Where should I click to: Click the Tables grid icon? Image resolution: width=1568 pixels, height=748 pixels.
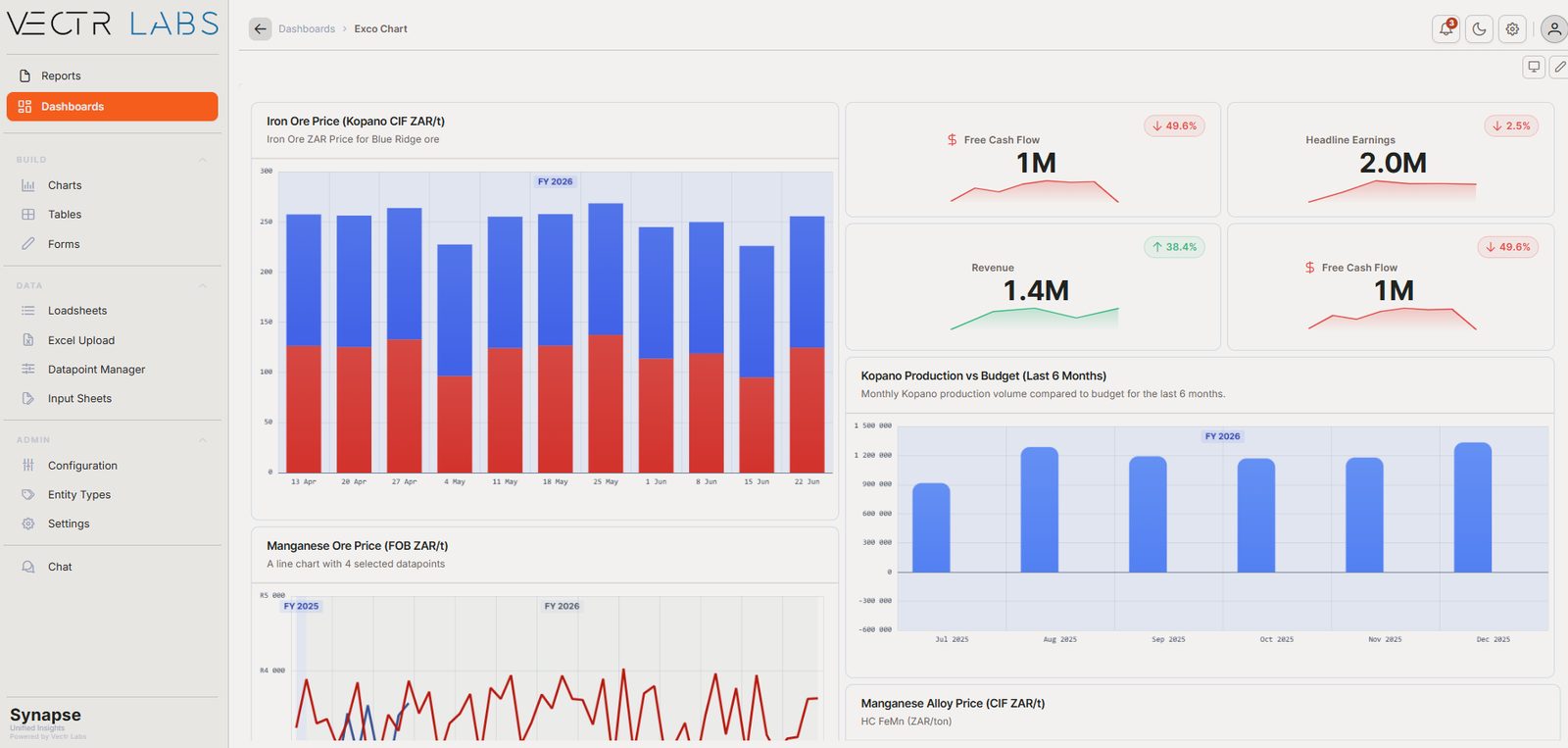pyautogui.click(x=28, y=215)
